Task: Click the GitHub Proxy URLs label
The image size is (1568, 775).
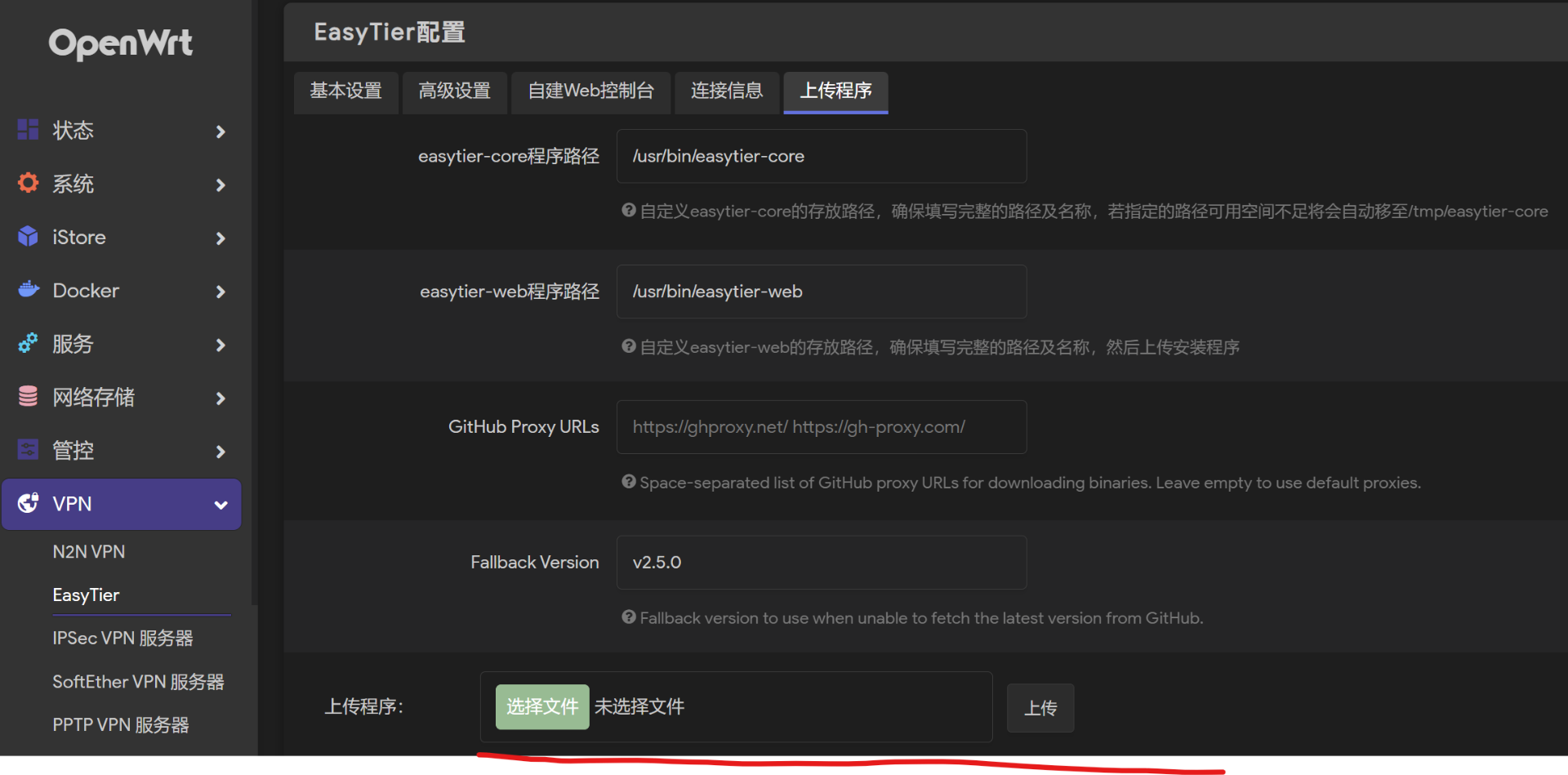Action: [523, 427]
